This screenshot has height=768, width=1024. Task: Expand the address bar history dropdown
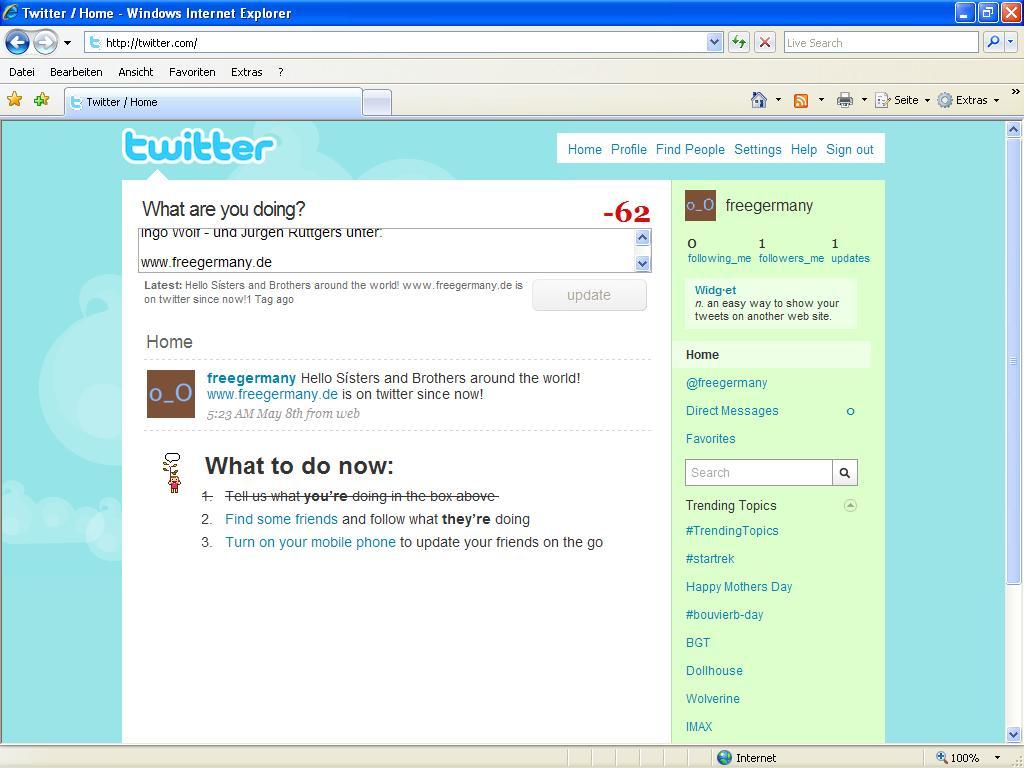[x=714, y=43]
